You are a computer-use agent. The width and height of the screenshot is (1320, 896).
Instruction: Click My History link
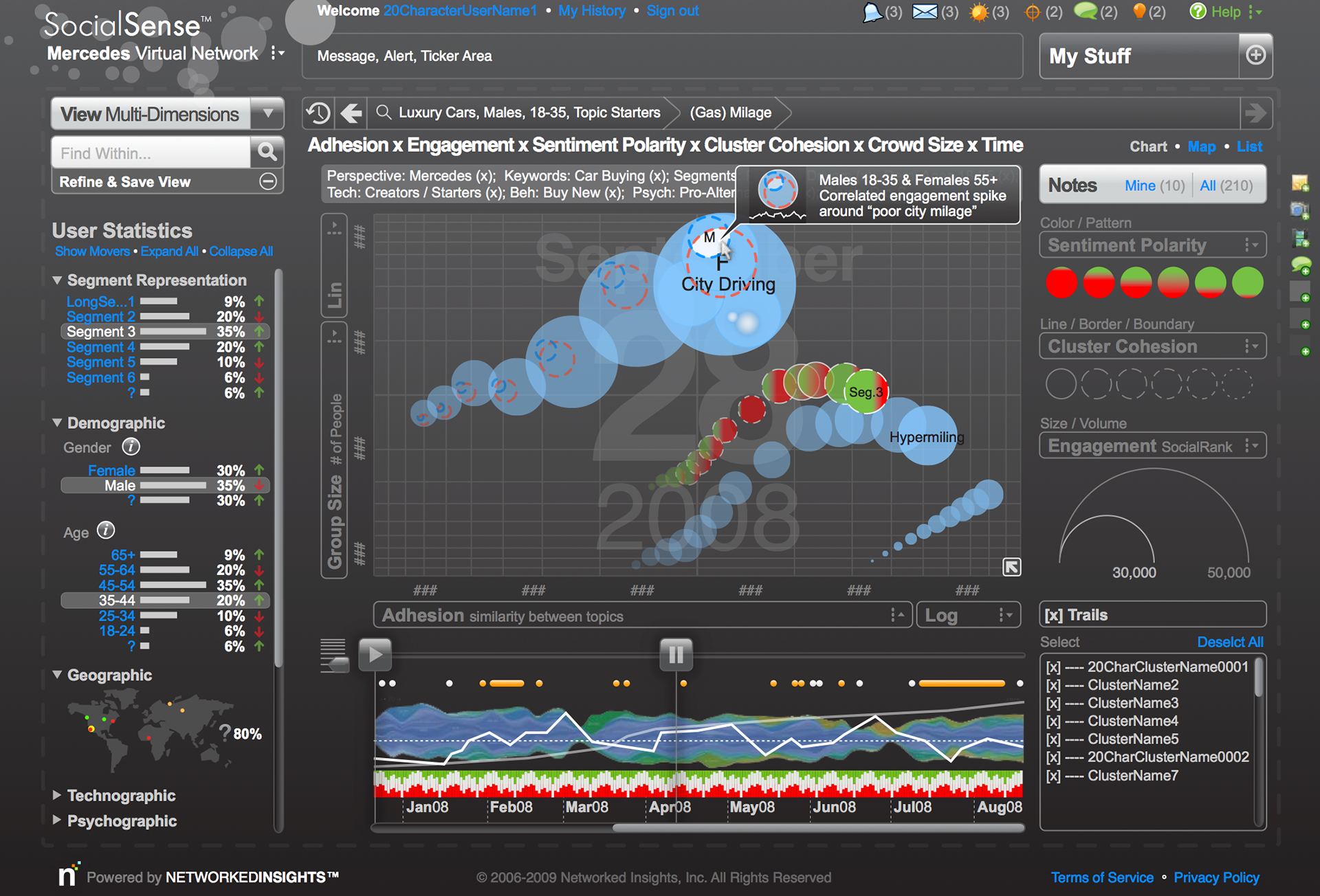[x=592, y=11]
